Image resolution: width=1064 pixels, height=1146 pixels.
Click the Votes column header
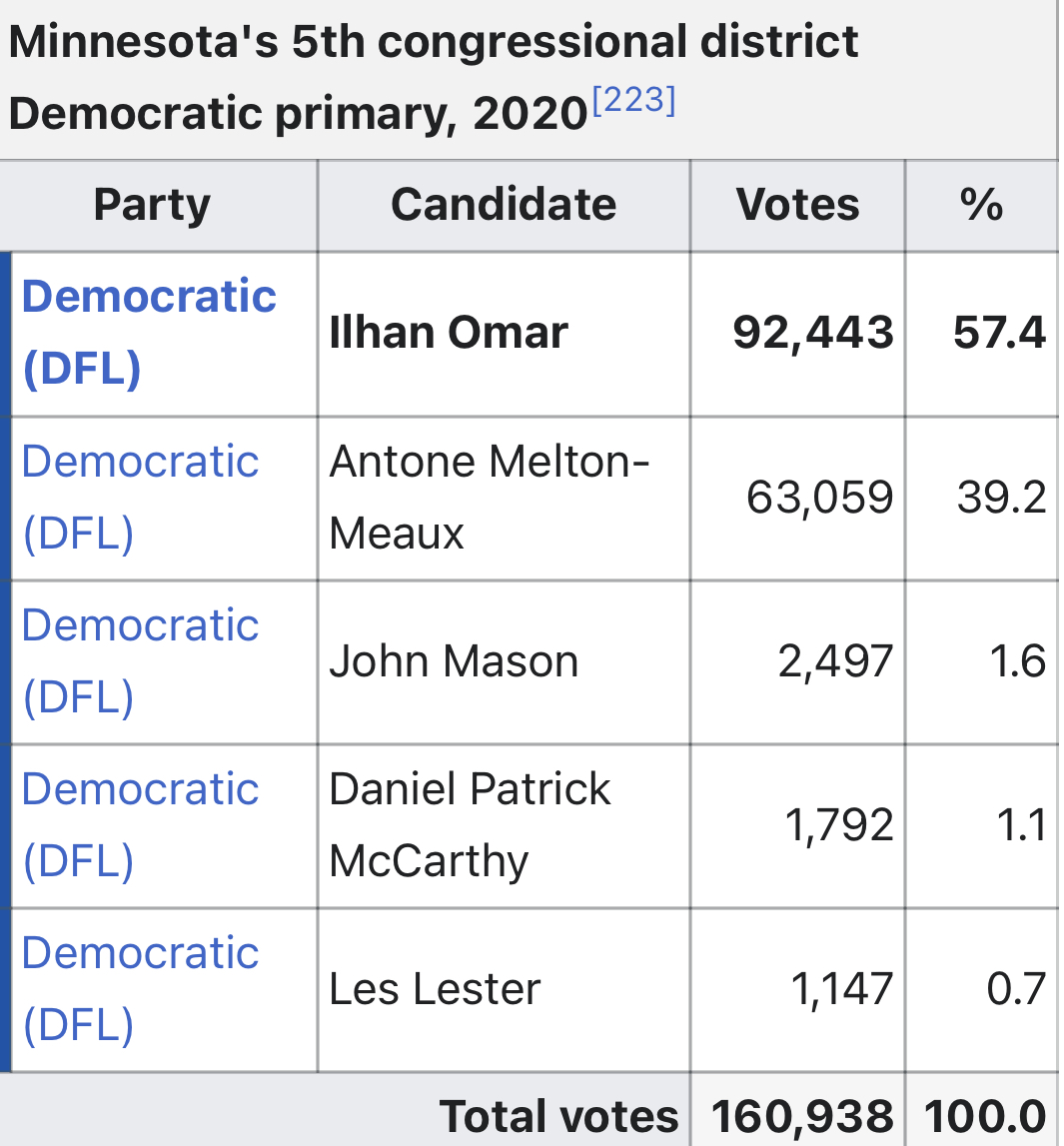click(x=797, y=205)
